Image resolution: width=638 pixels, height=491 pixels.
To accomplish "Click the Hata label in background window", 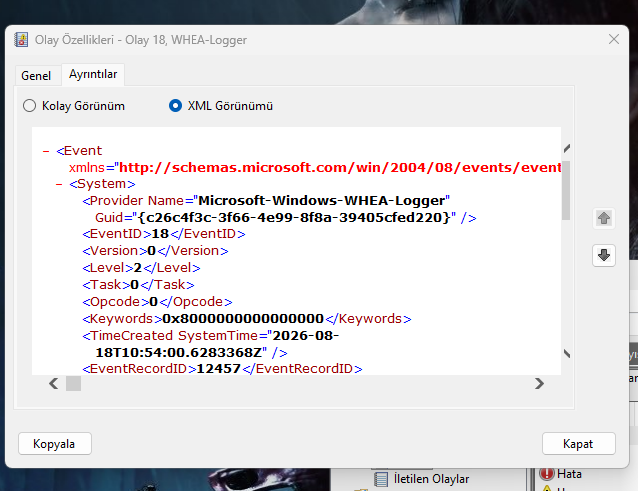I will tap(569, 474).
